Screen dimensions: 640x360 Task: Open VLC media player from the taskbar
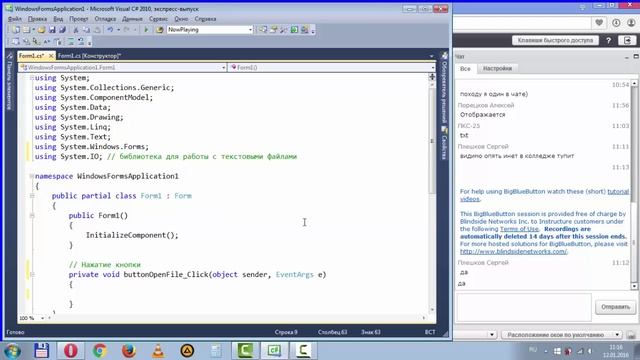coord(158,351)
